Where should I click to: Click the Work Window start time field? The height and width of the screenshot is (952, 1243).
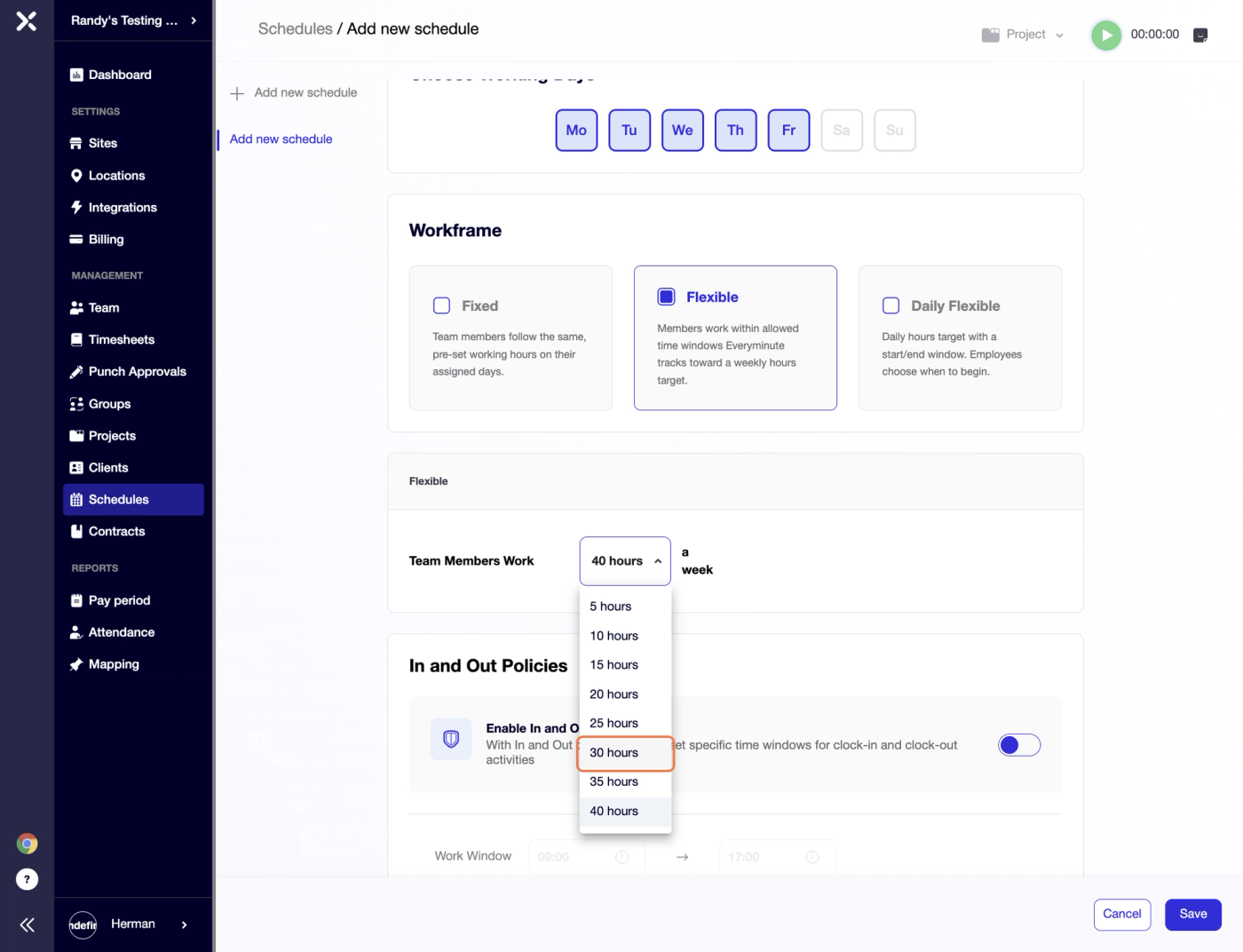click(586, 857)
